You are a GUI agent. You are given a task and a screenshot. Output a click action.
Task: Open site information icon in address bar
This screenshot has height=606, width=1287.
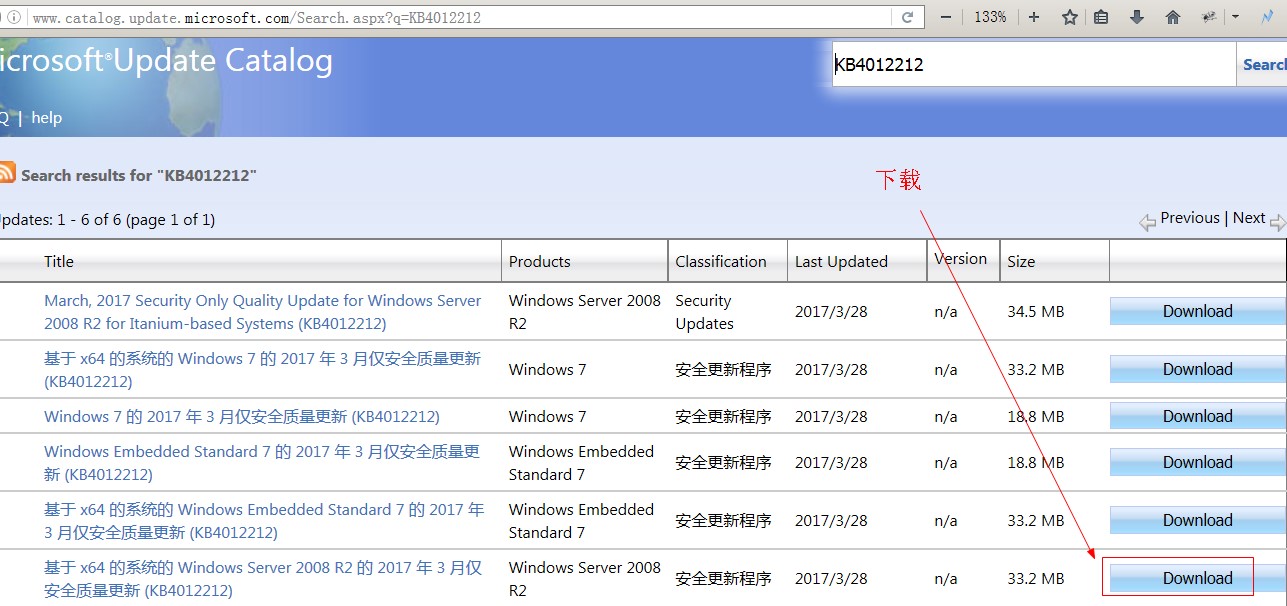pos(15,17)
